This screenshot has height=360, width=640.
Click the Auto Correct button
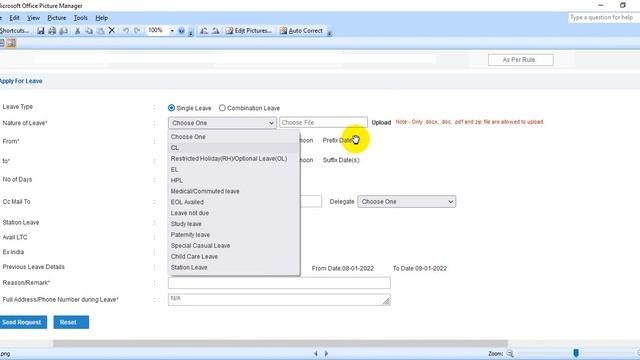coord(301,31)
